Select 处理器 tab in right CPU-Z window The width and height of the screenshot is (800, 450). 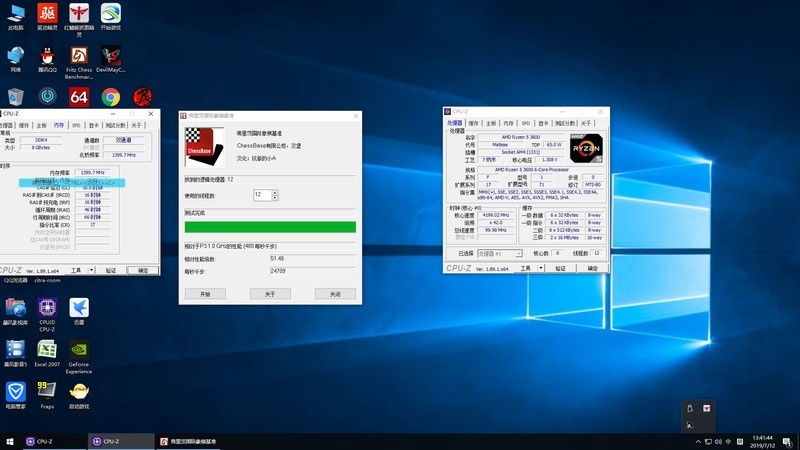tap(455, 123)
